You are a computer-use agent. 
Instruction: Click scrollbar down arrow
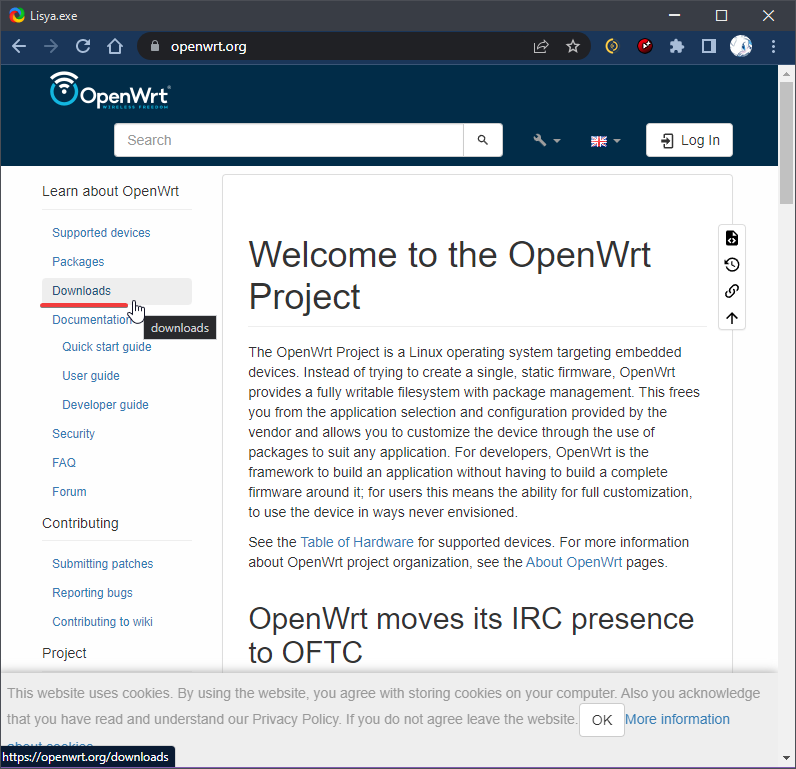point(786,758)
